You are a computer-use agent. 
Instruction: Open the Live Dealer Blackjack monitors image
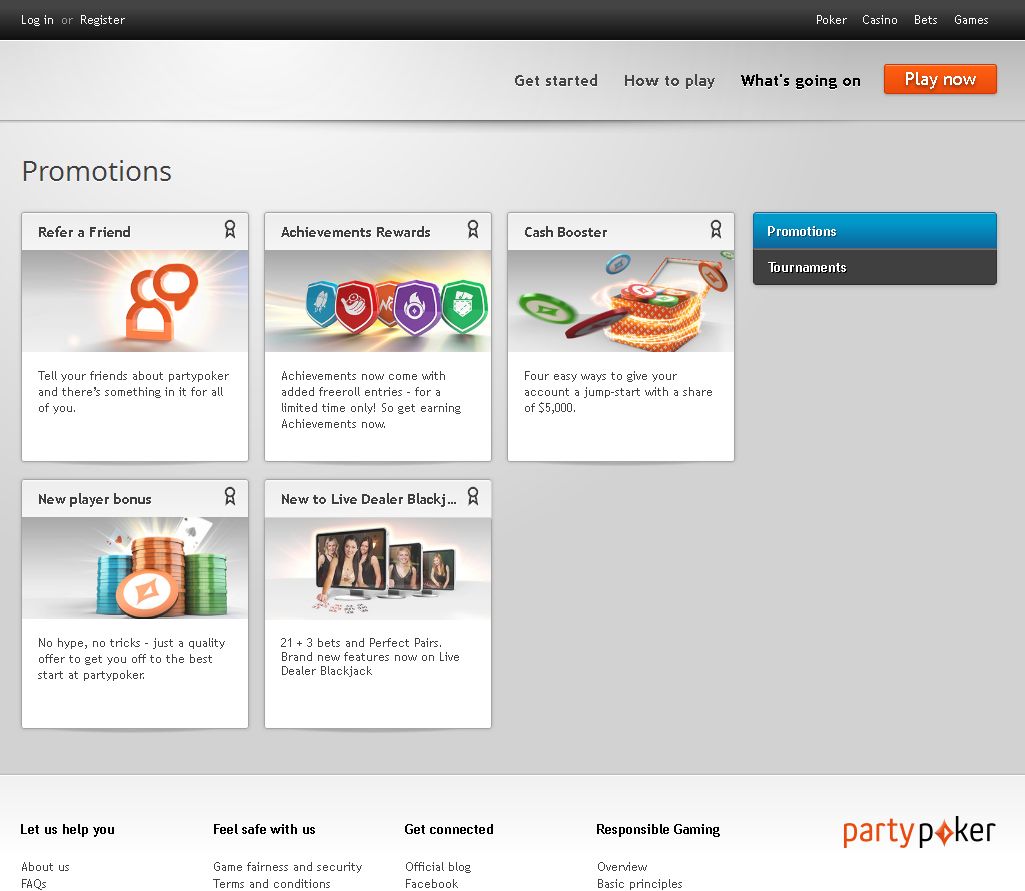tap(378, 568)
